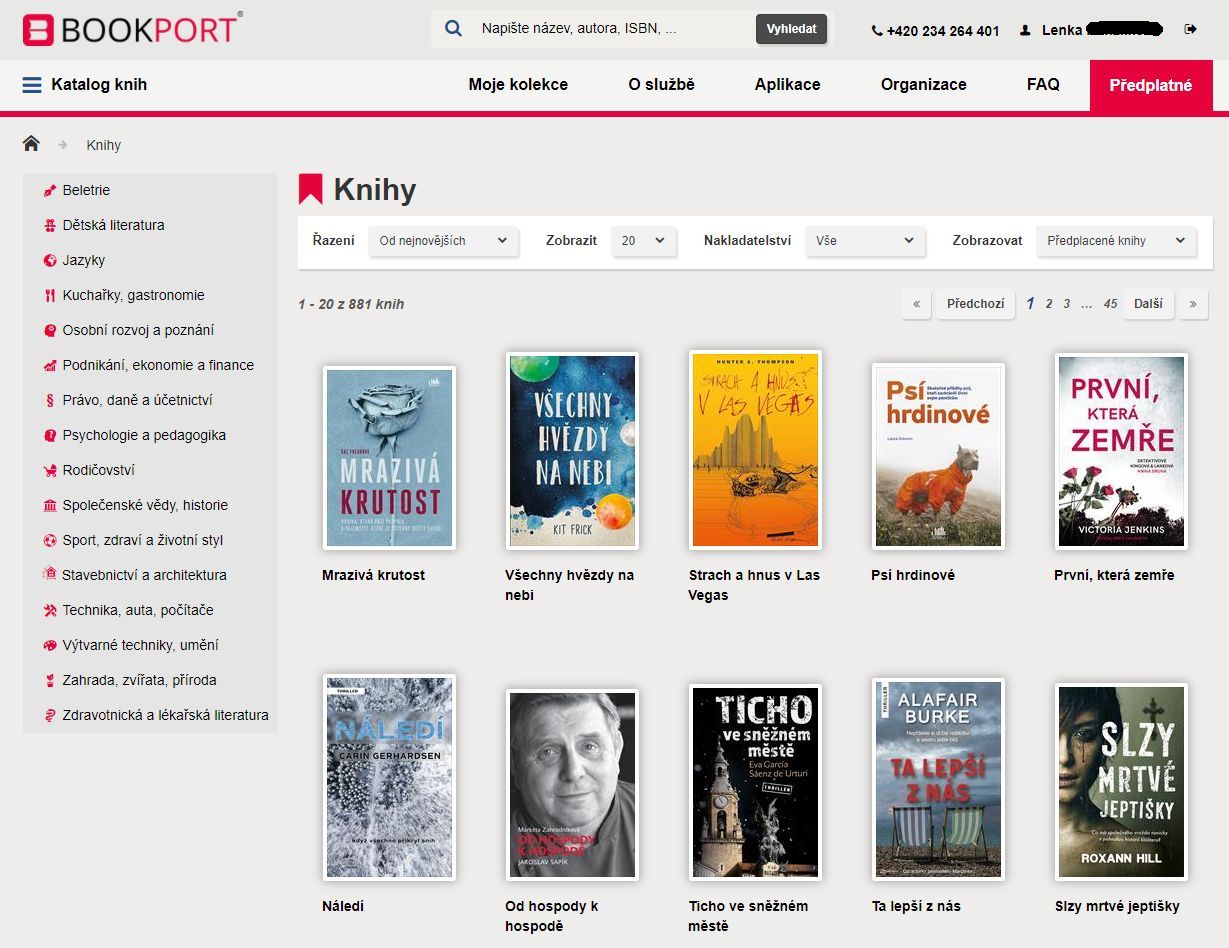Open the Zobrazit count dropdown
This screenshot has width=1229, height=948.
644,241
